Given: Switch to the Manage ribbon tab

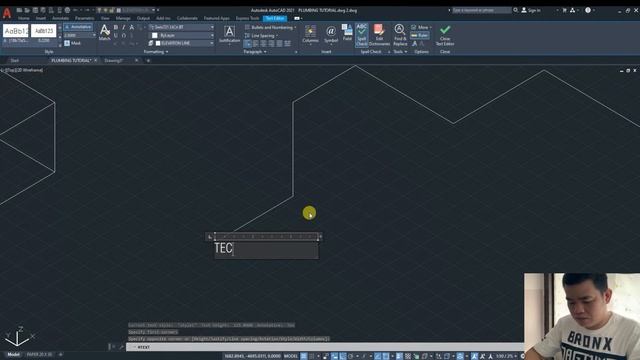Looking at the screenshot, I should click(123, 18).
